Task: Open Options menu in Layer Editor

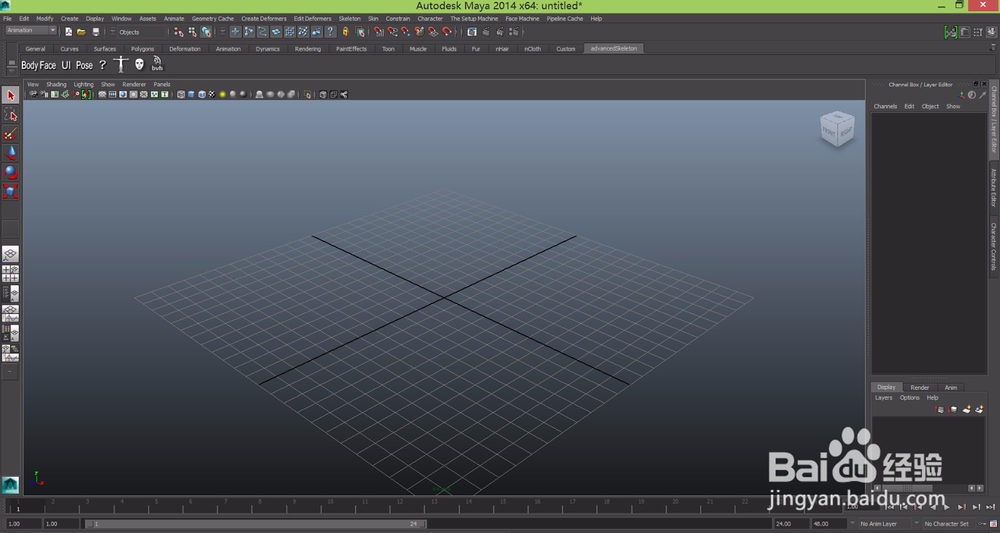Action: 909,398
